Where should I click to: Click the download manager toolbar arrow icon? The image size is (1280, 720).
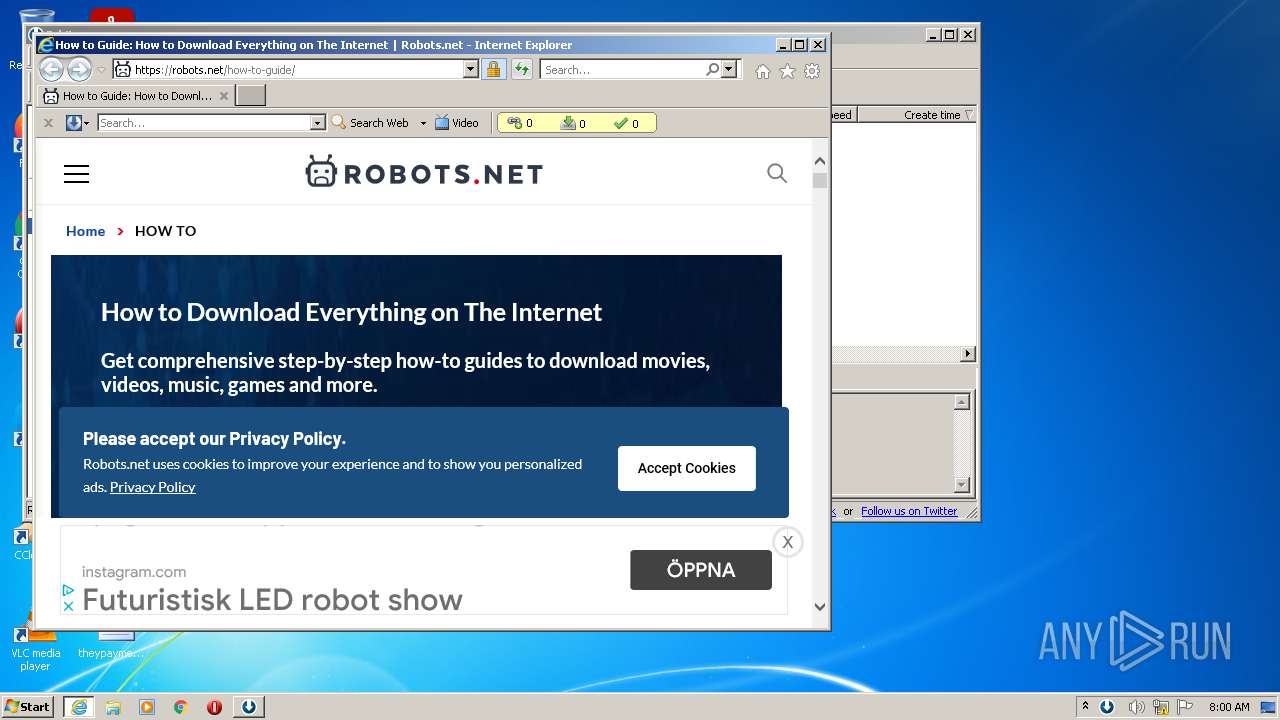point(73,123)
